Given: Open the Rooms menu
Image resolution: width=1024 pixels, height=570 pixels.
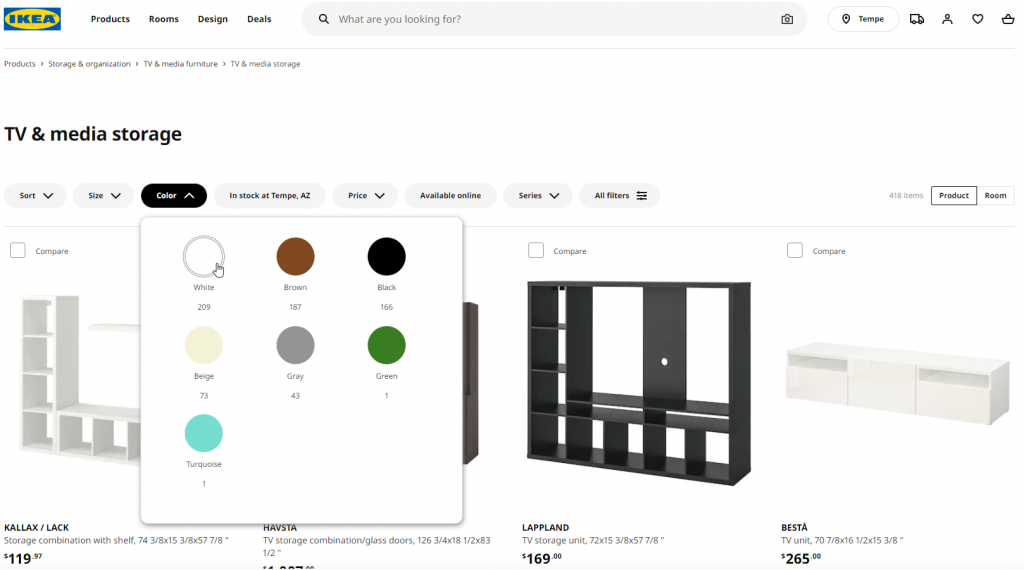Looking at the screenshot, I should pyautogui.click(x=163, y=19).
